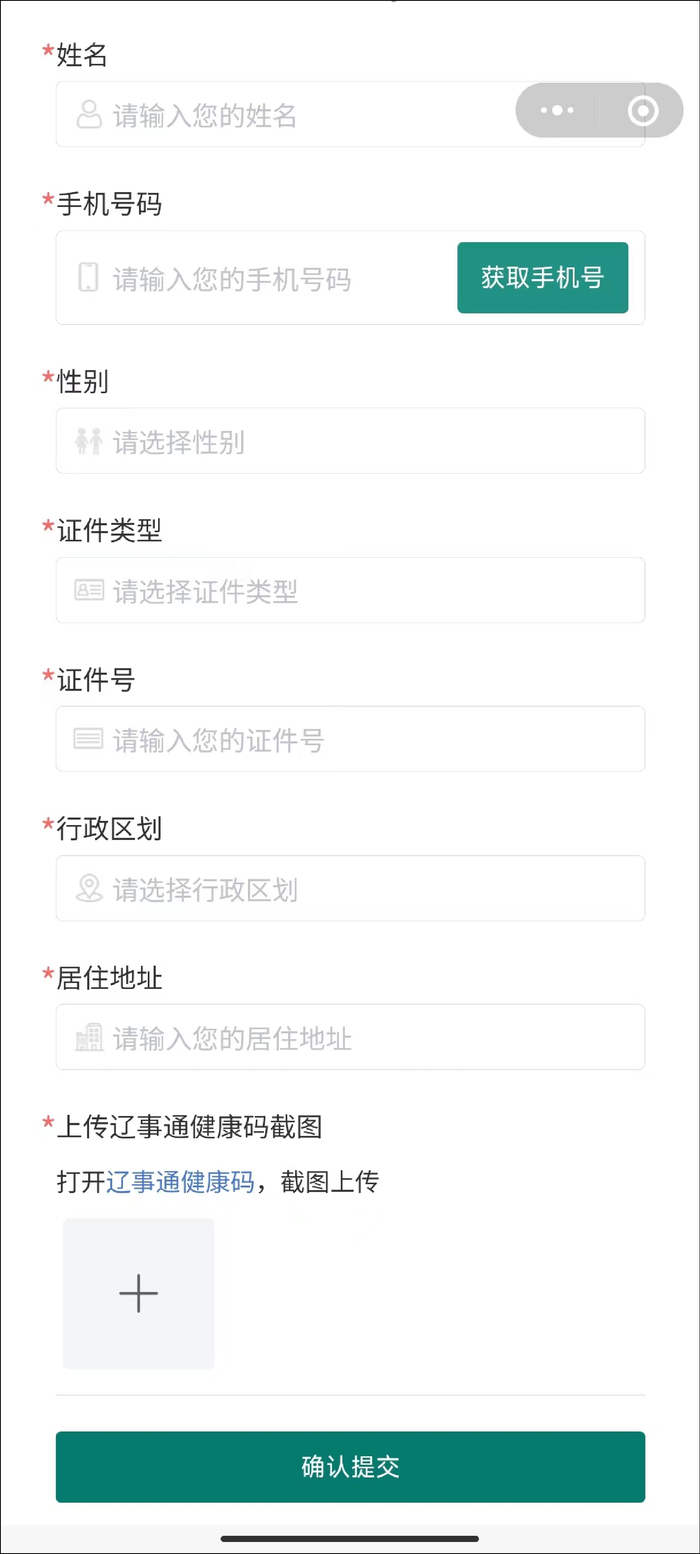Click the building icon in the address field
This screenshot has width=700, height=1554.
[89, 1037]
